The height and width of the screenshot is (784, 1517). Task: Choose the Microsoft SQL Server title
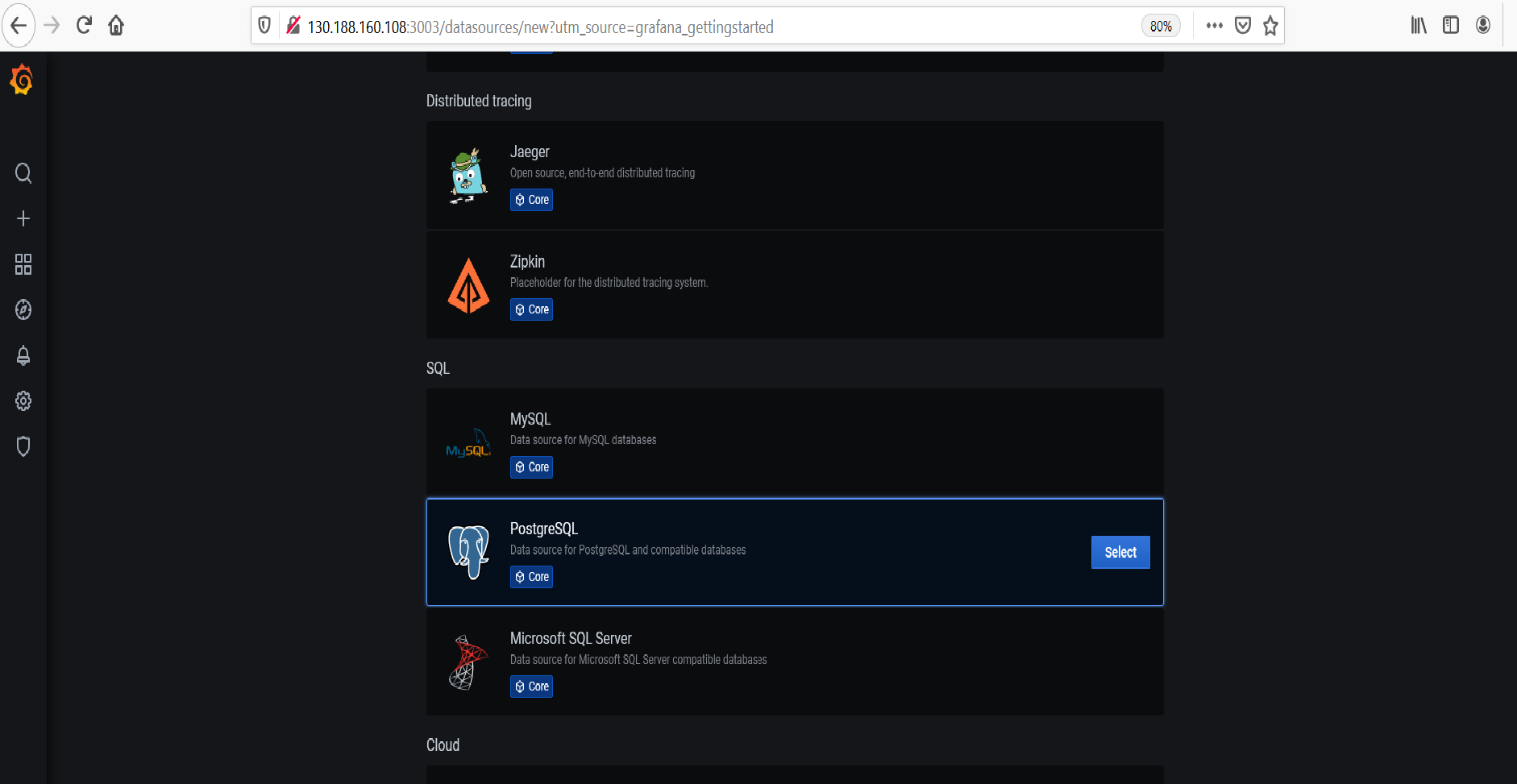click(571, 638)
